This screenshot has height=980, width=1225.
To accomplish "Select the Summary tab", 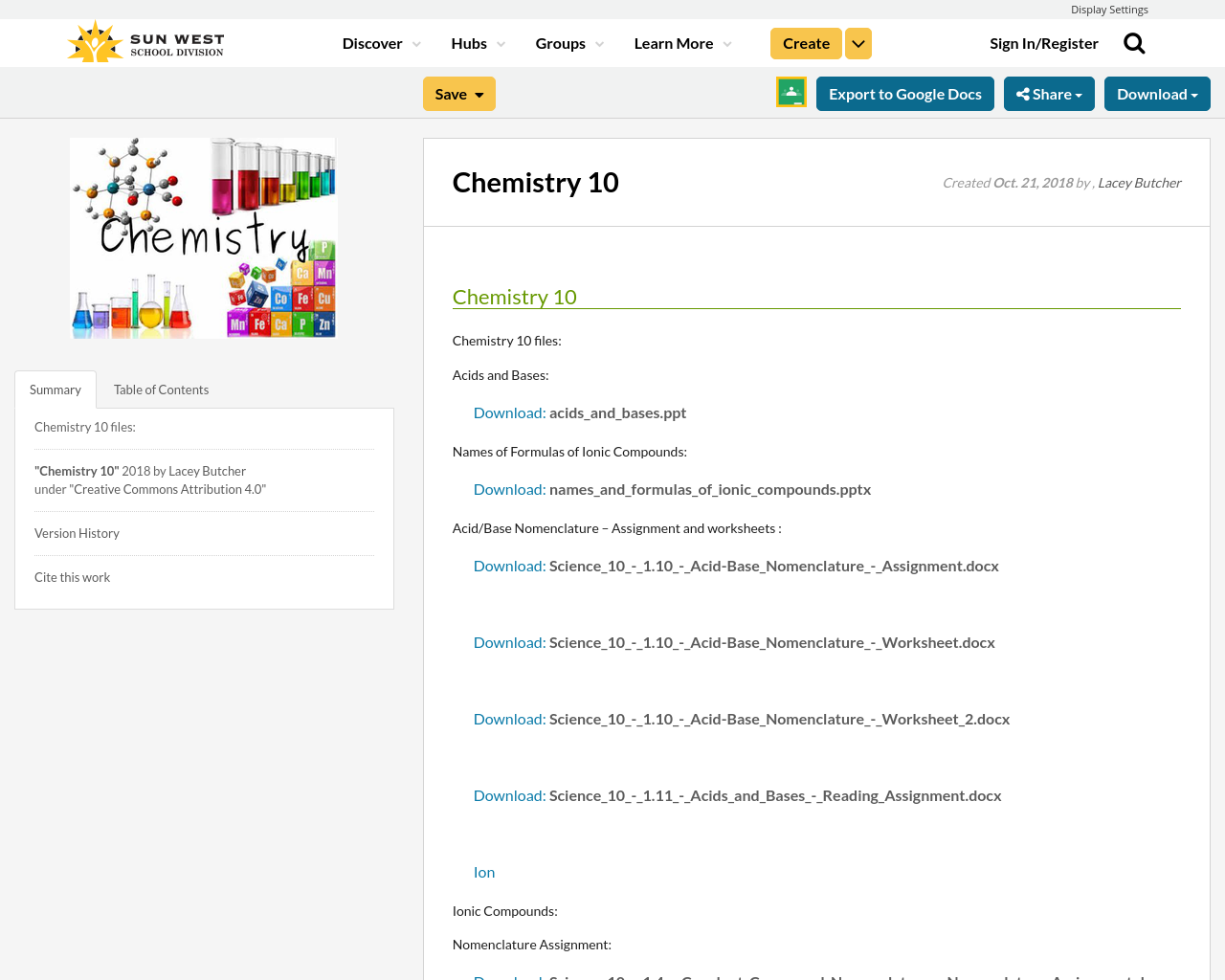I will point(56,390).
